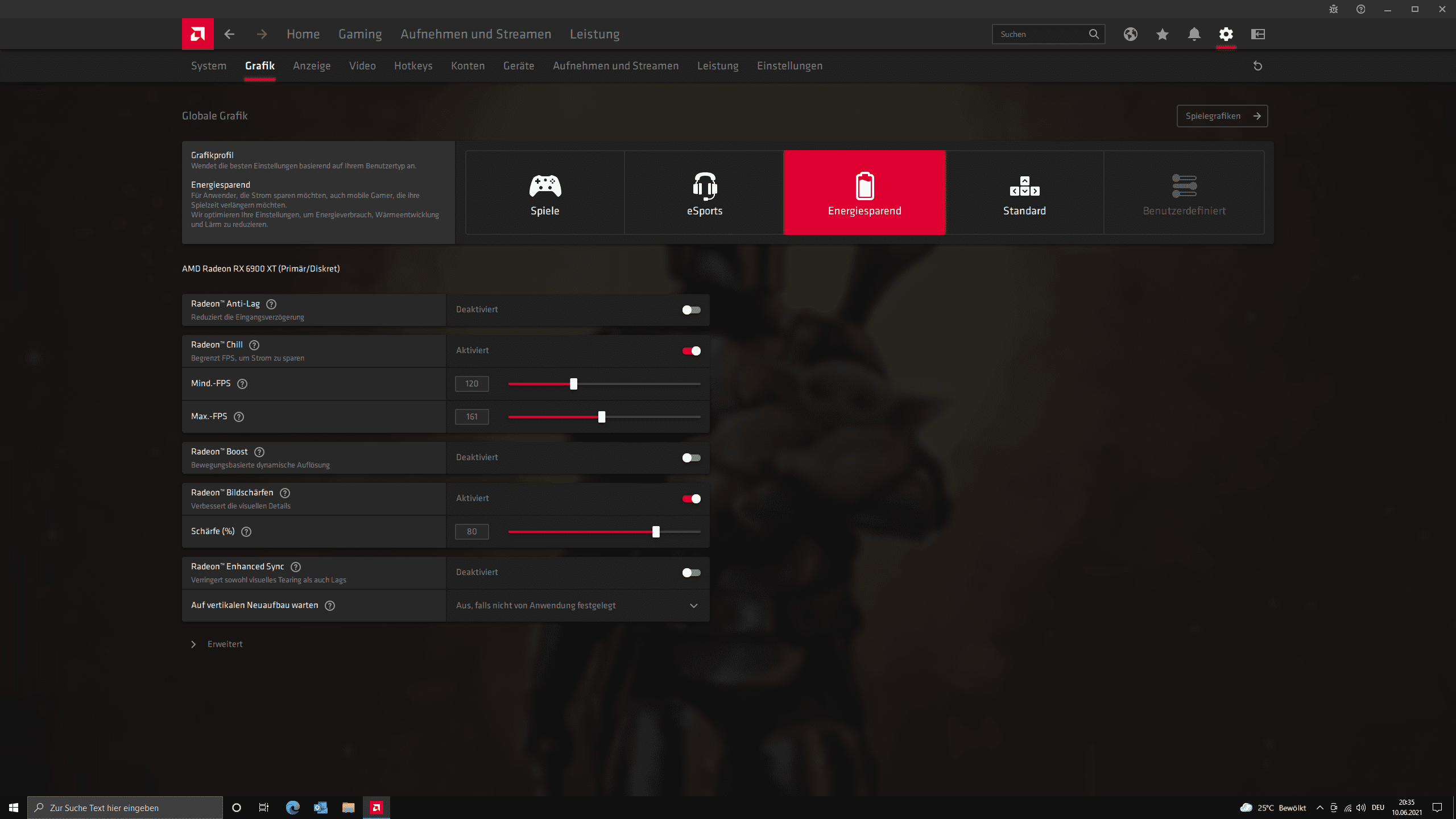Image resolution: width=1456 pixels, height=819 pixels.
Task: Open Aufnehmen und Streamen in top menu
Action: click(x=476, y=34)
